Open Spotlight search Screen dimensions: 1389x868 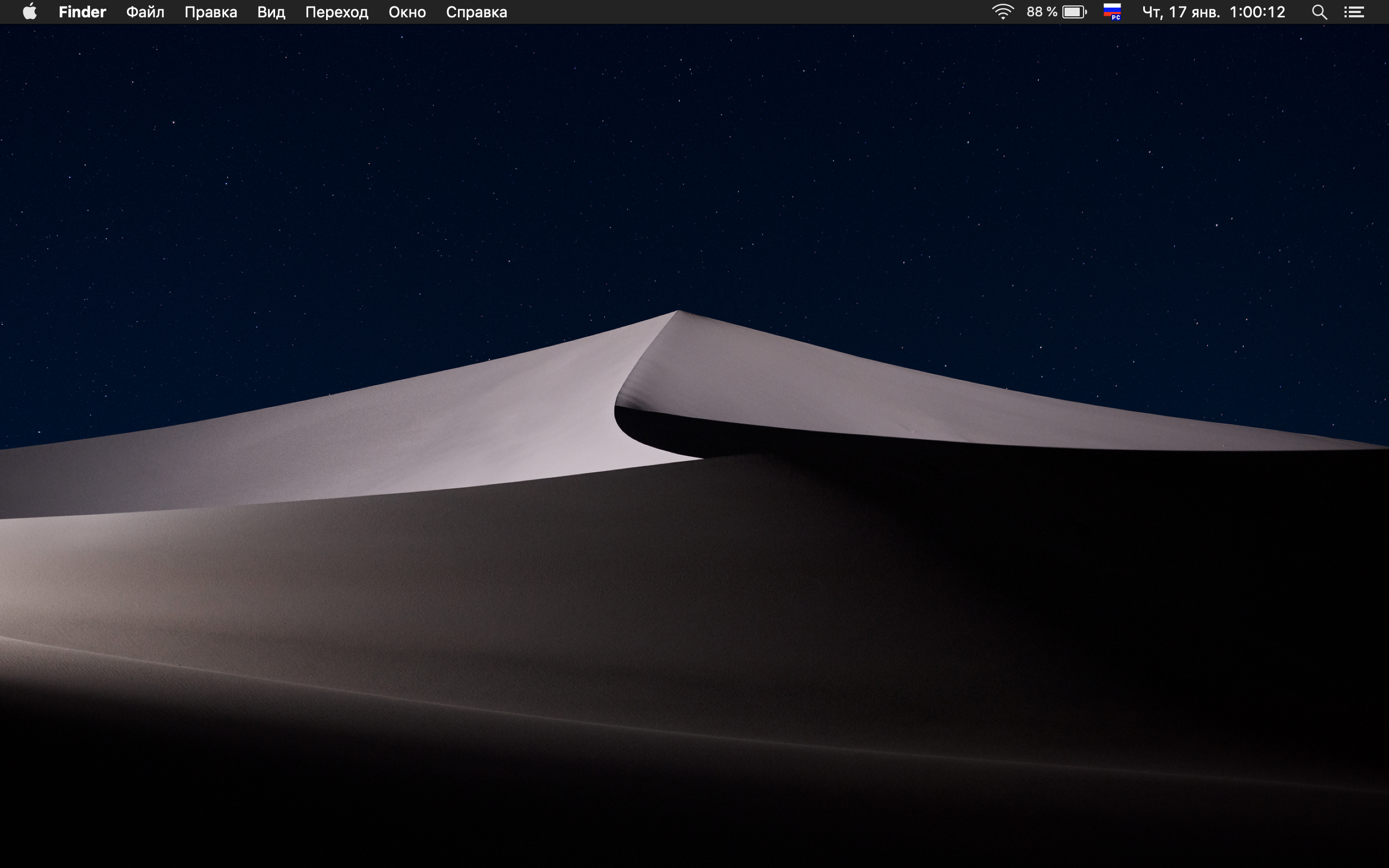1319,12
